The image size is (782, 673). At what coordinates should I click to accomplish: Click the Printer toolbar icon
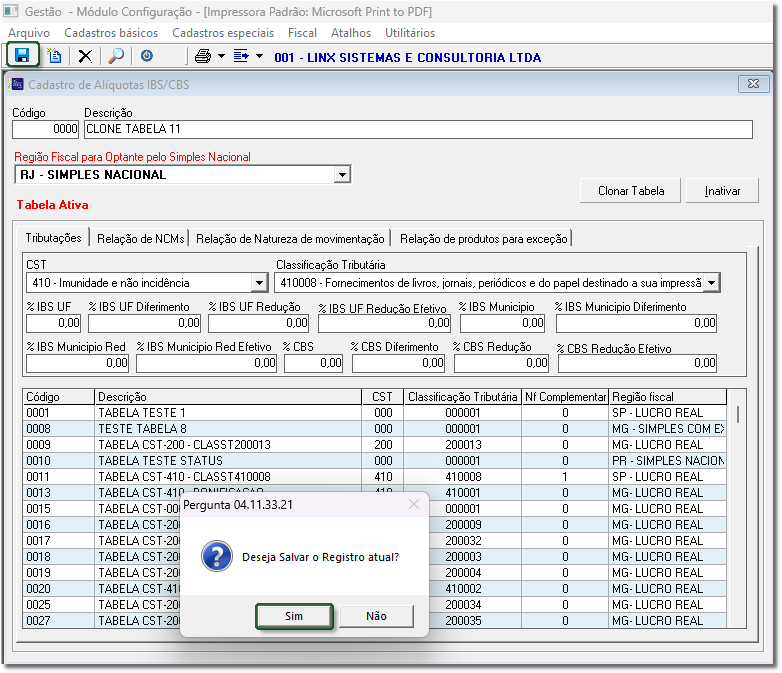(203, 56)
